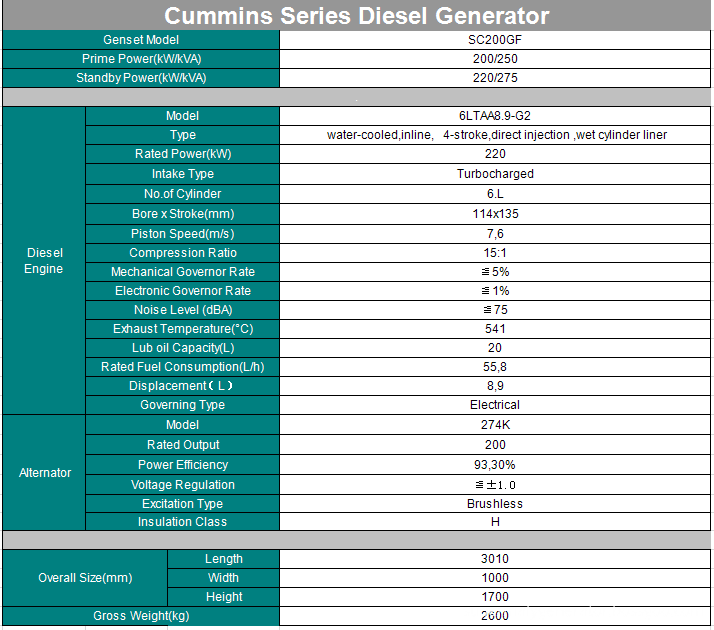
Task: Select the 'Electrical' governing type value
Action: tap(495, 405)
